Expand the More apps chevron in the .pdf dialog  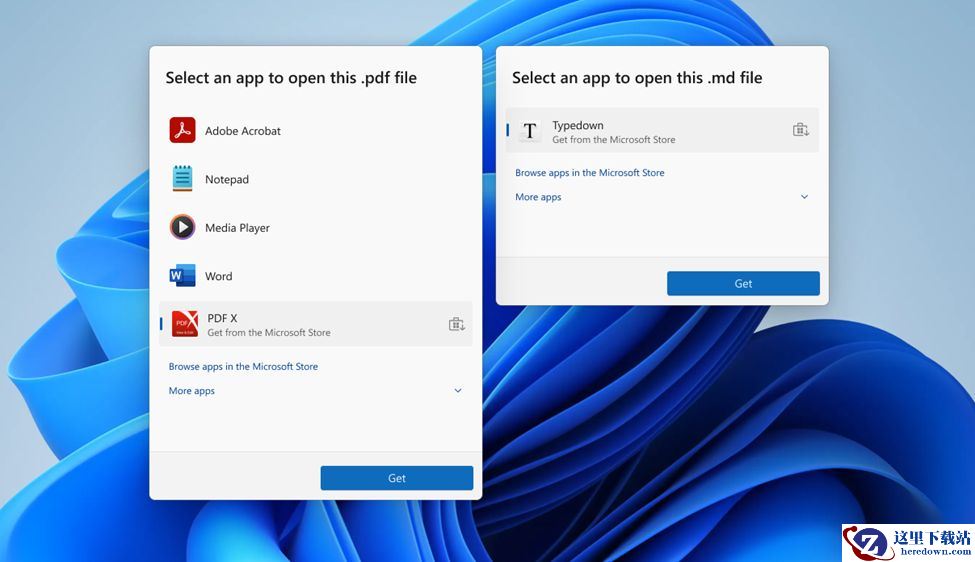(x=458, y=391)
